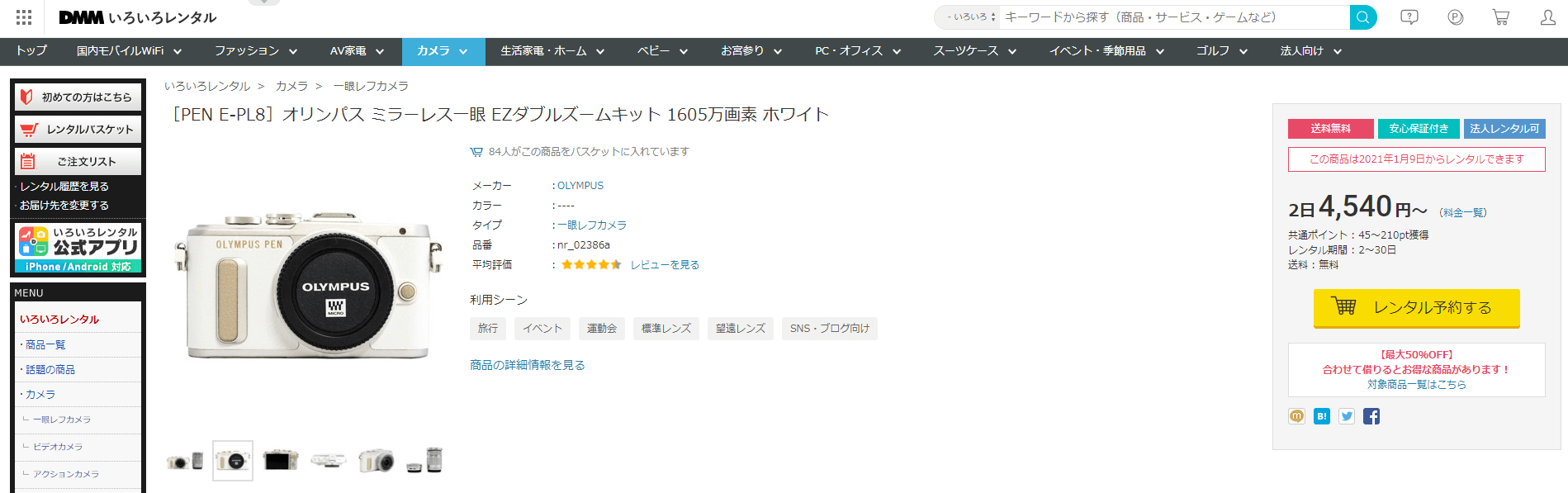Screen dimensions: 1568x493
Task: Open the help question mark icon
Action: pyautogui.click(x=1409, y=17)
